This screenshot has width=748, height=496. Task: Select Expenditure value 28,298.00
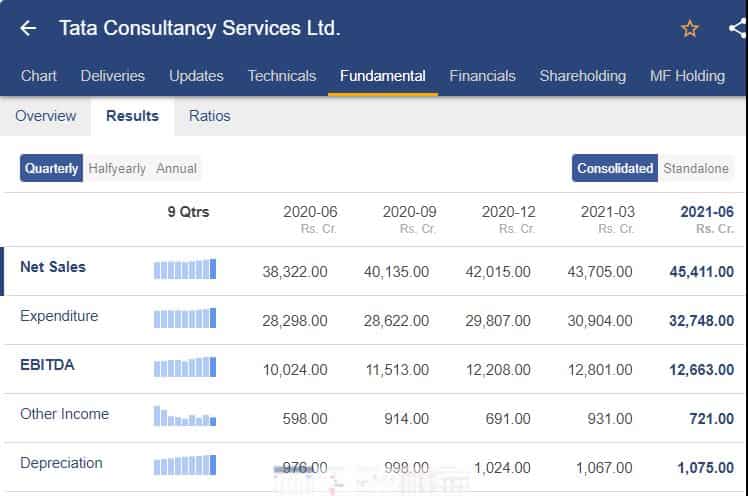295,321
